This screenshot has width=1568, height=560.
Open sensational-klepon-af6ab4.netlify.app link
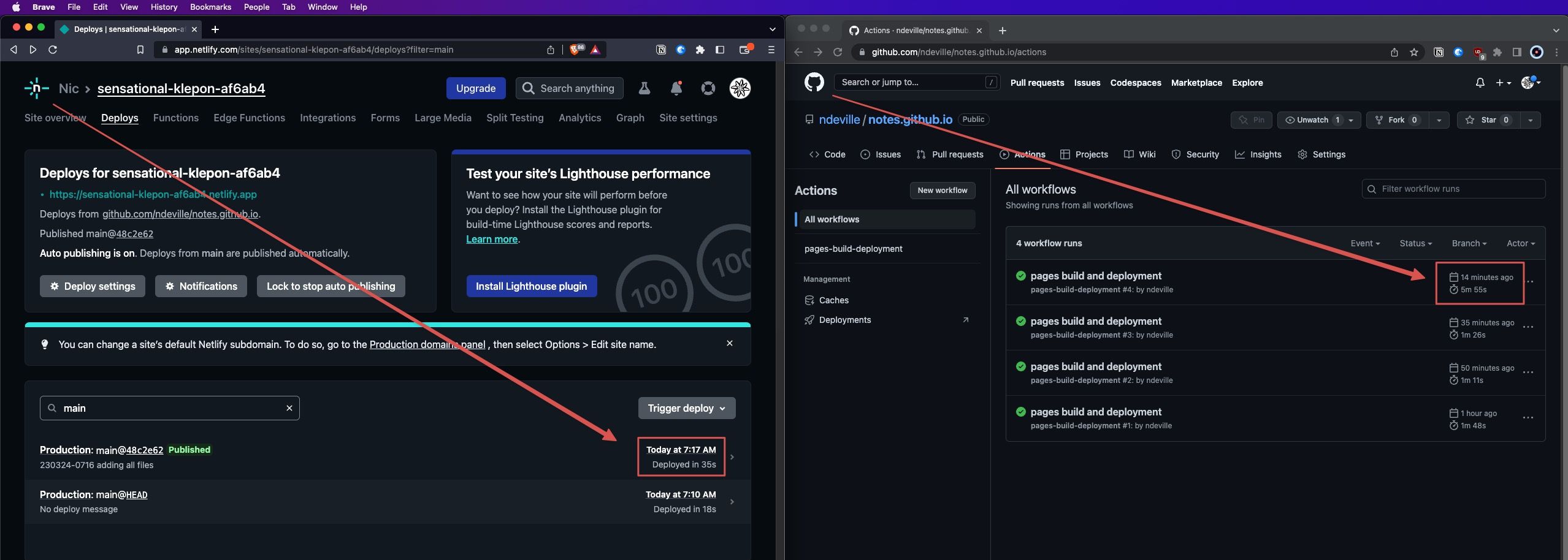[153, 194]
